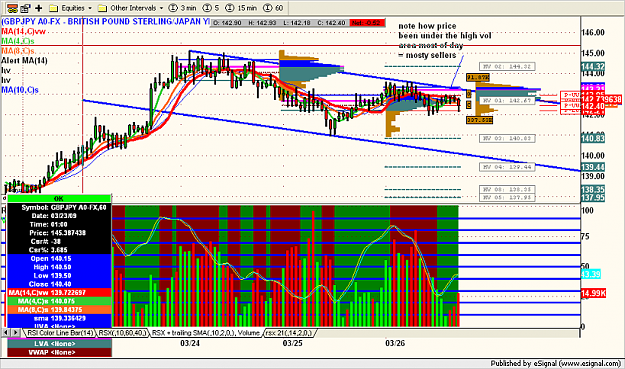Click the 138.35 price axis marker

[593, 189]
